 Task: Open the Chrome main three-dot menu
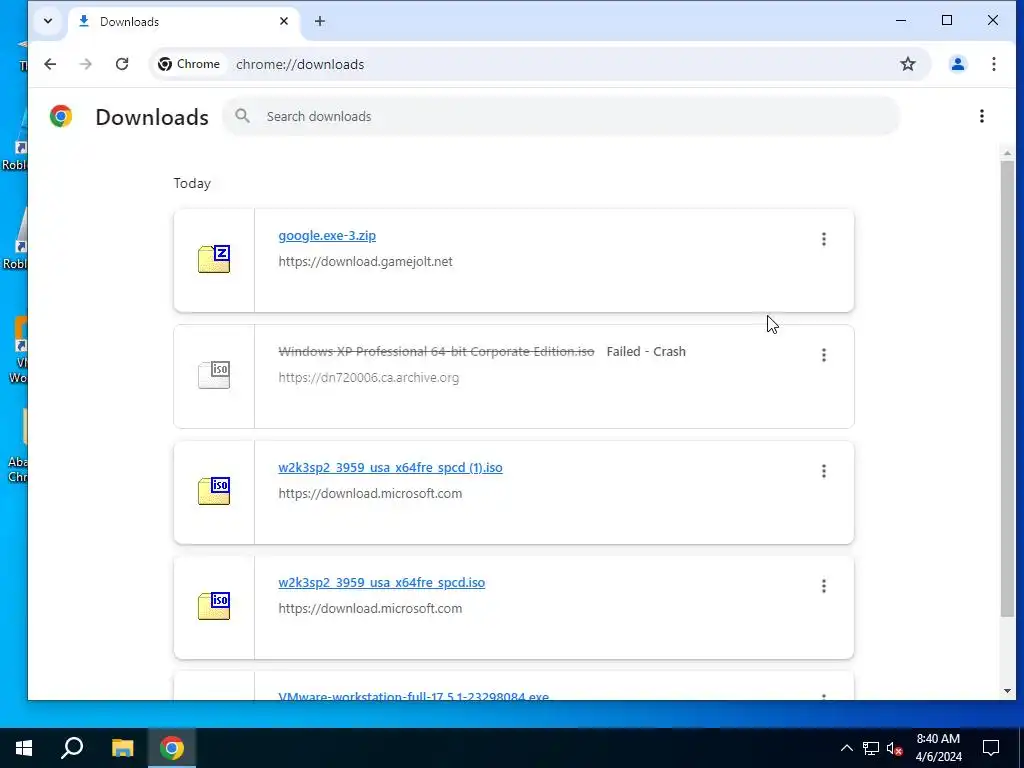click(993, 64)
